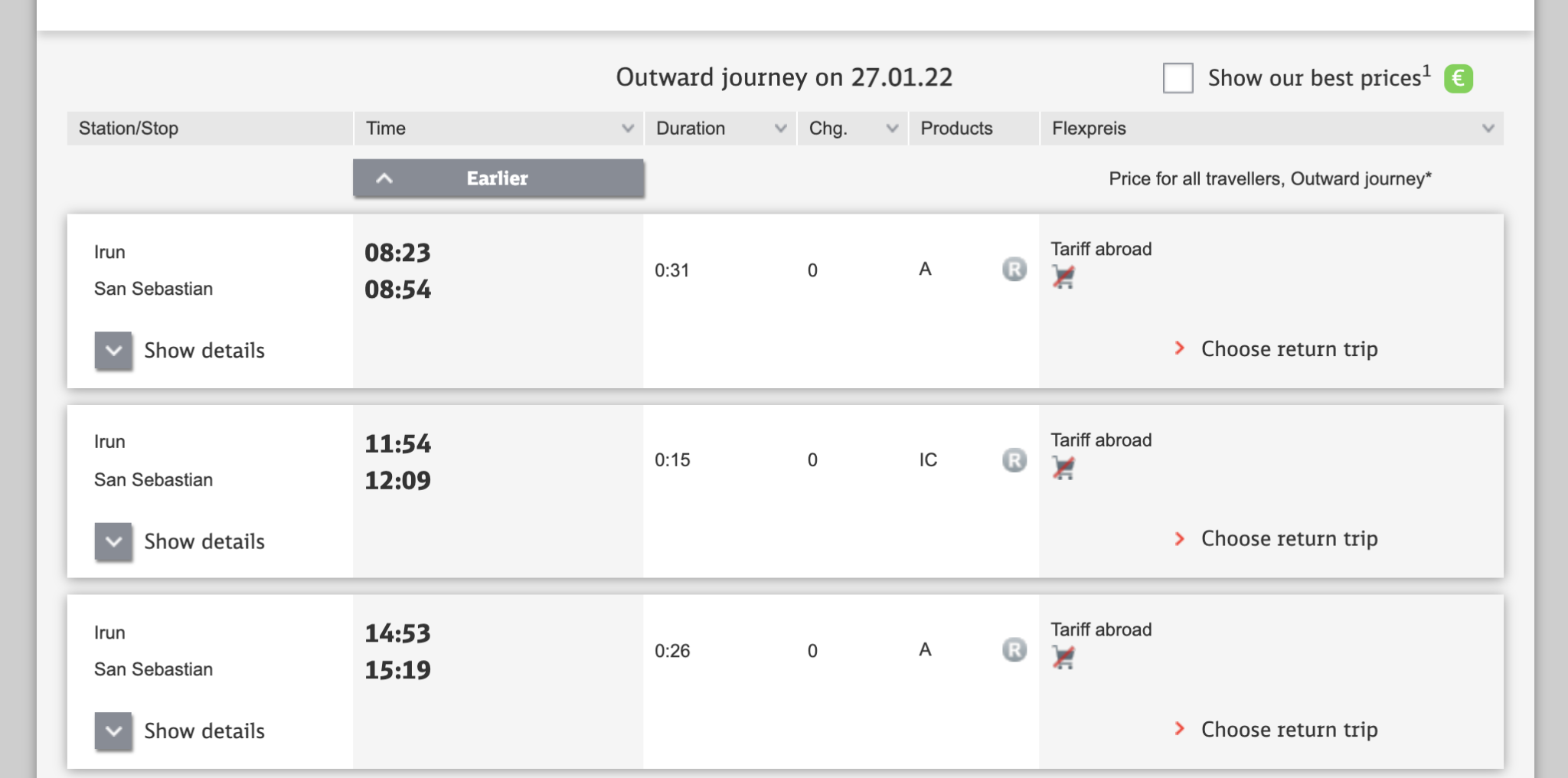Load Earlier connections
This screenshot has width=1568, height=778.
pos(498,178)
